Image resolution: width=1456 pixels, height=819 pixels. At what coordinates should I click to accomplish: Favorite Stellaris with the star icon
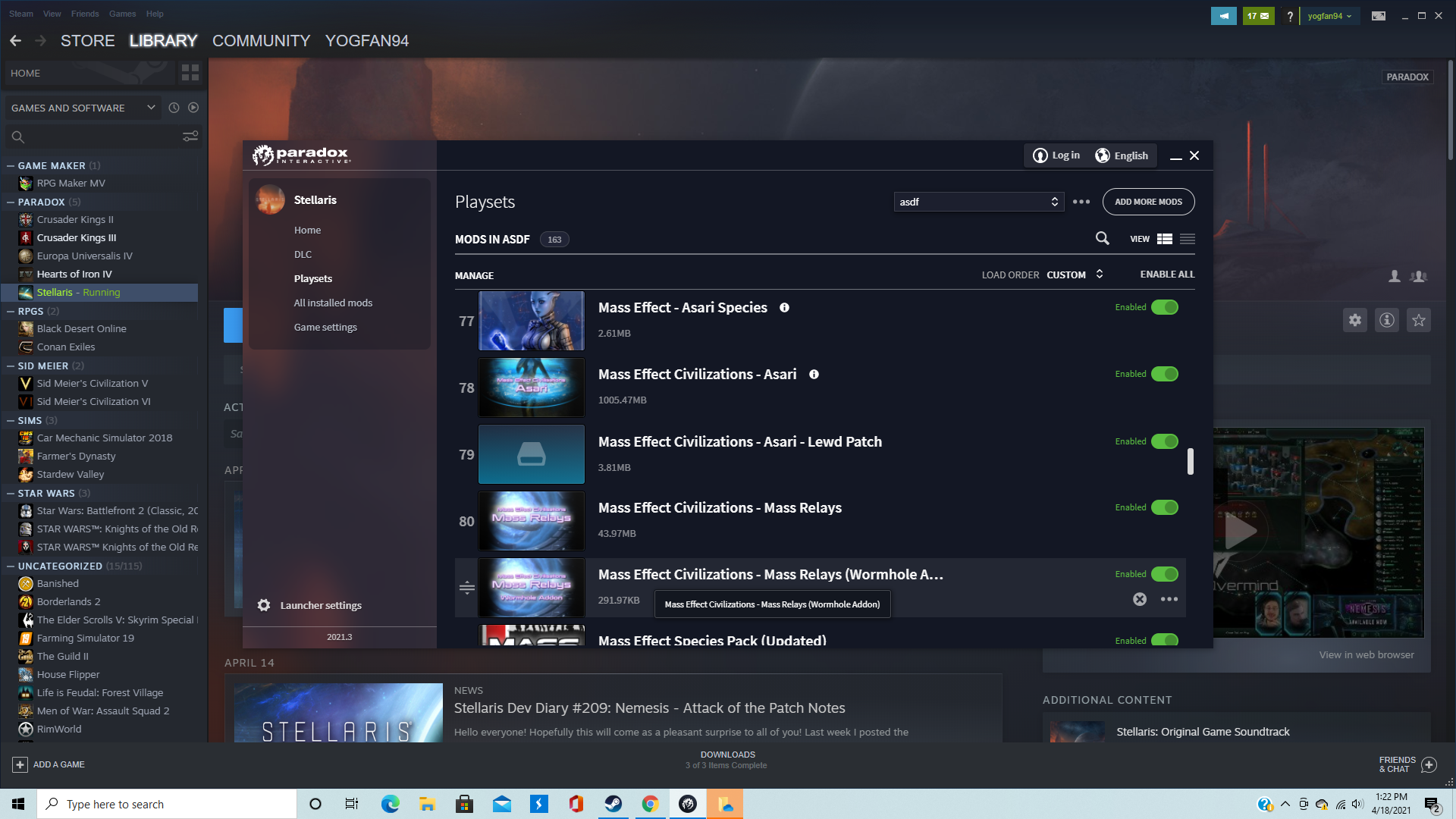coord(1419,320)
